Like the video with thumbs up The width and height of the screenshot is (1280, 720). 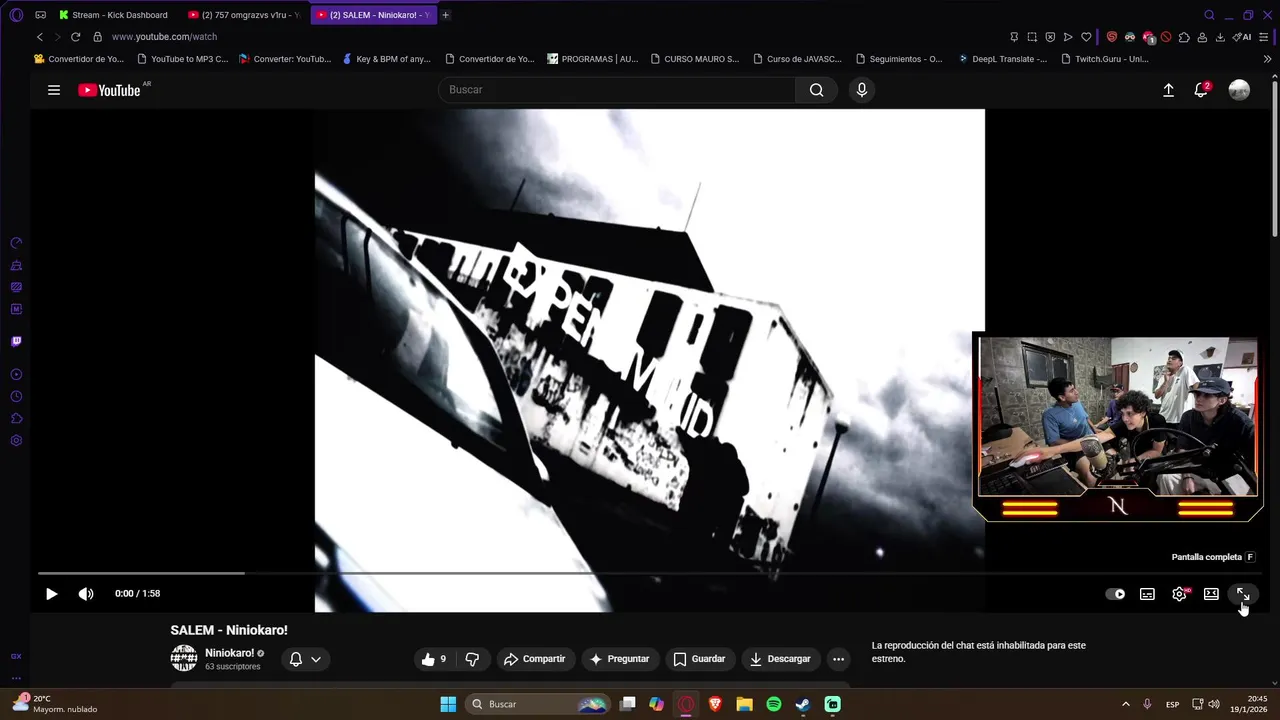tap(434, 659)
